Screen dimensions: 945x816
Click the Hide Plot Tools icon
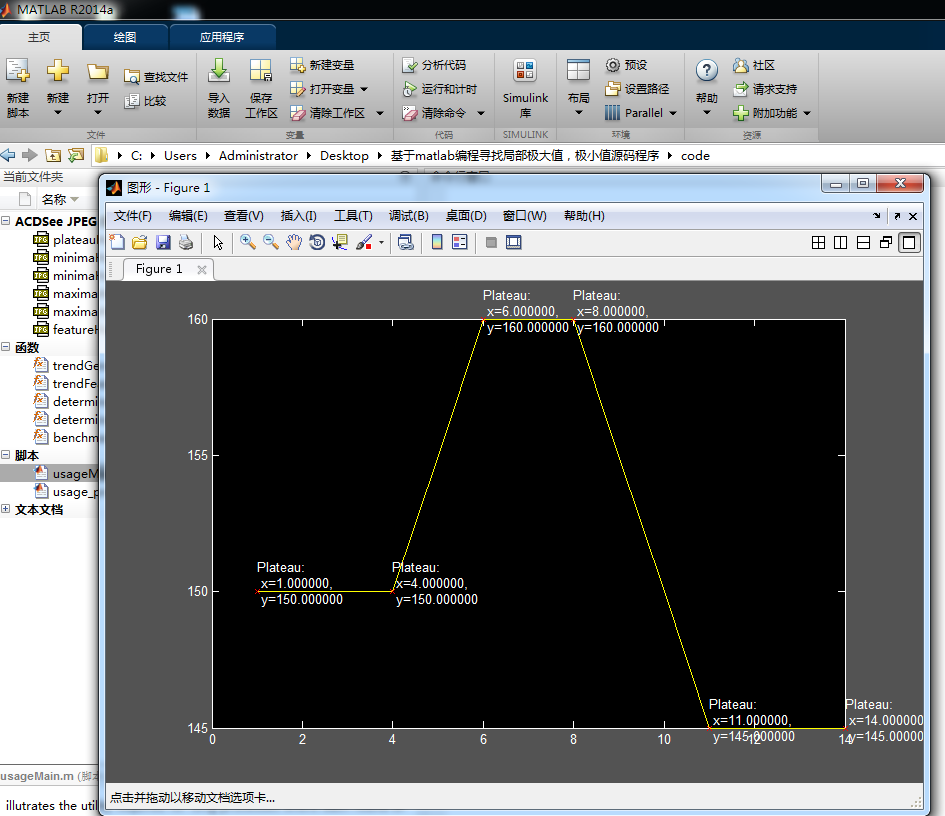pyautogui.click(x=491, y=242)
